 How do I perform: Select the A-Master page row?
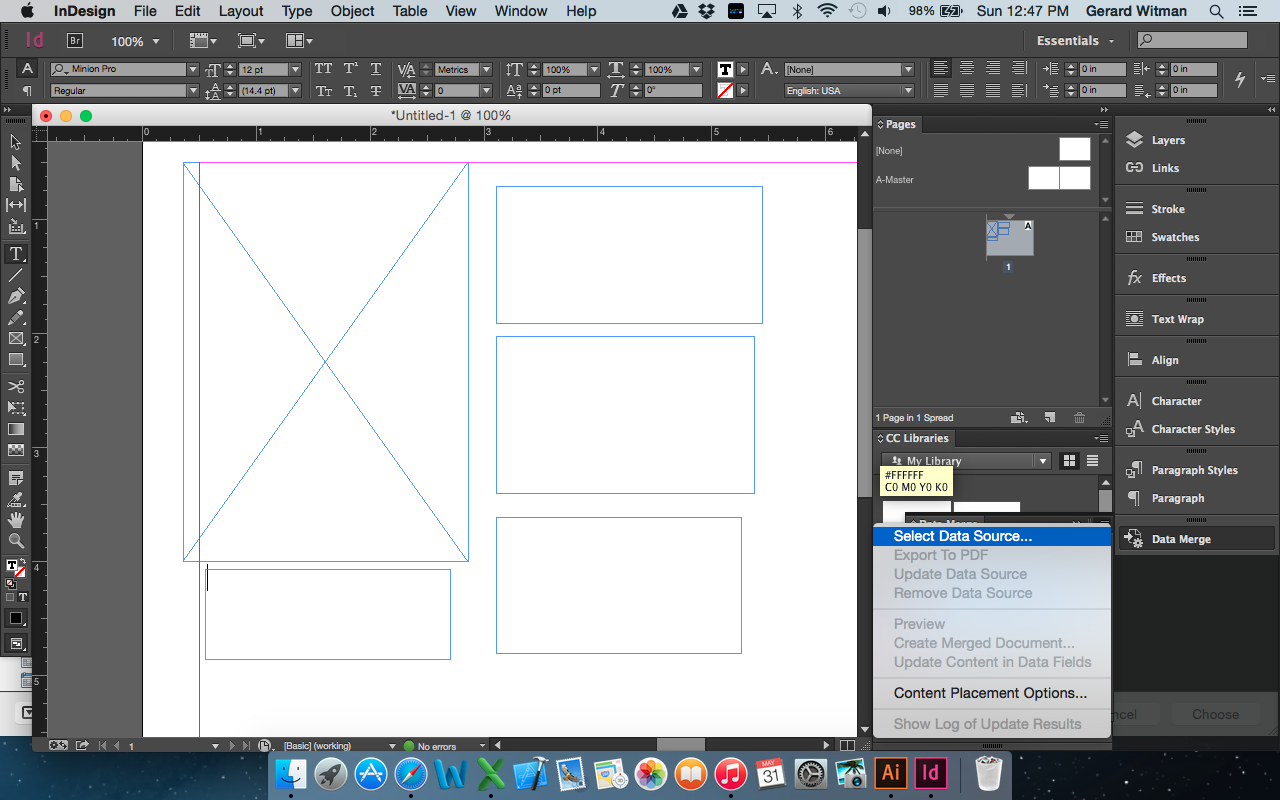(983, 179)
